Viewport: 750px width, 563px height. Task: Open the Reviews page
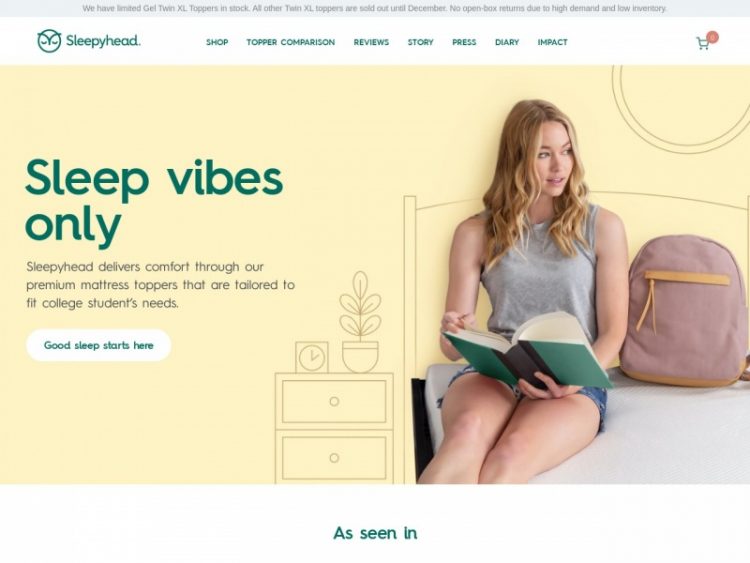(x=371, y=42)
